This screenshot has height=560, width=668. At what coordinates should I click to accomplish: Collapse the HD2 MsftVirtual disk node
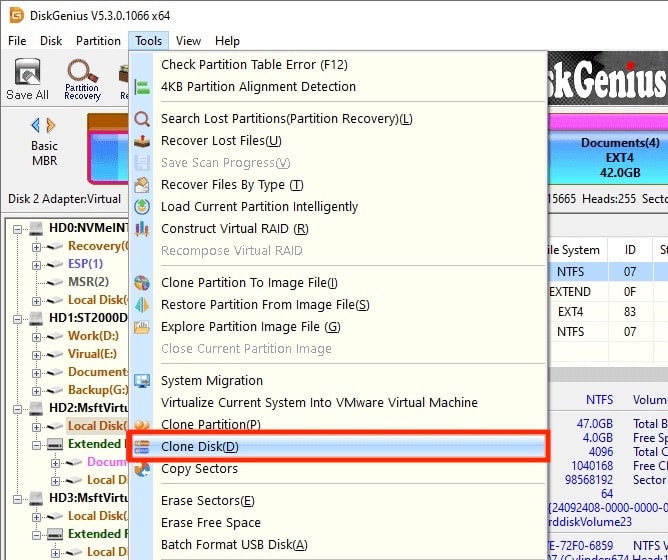(21, 408)
